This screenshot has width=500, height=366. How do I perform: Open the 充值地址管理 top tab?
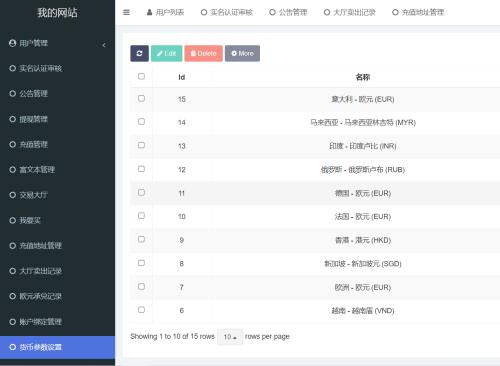(418, 12)
